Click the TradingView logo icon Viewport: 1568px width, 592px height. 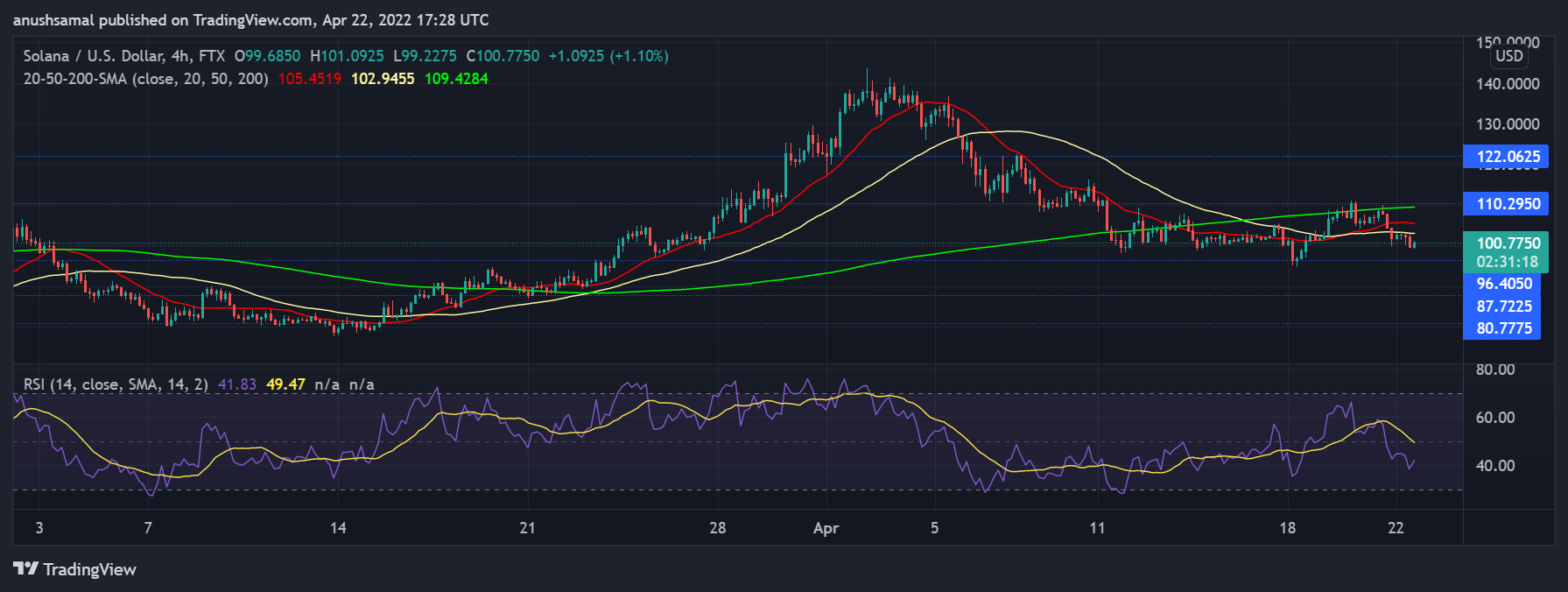click(25, 569)
